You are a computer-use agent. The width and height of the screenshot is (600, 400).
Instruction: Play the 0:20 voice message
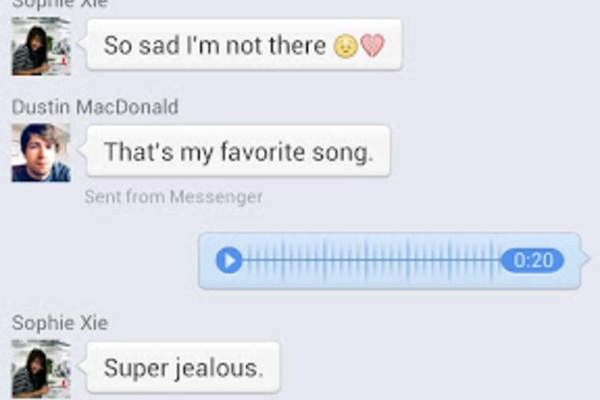tap(229, 261)
